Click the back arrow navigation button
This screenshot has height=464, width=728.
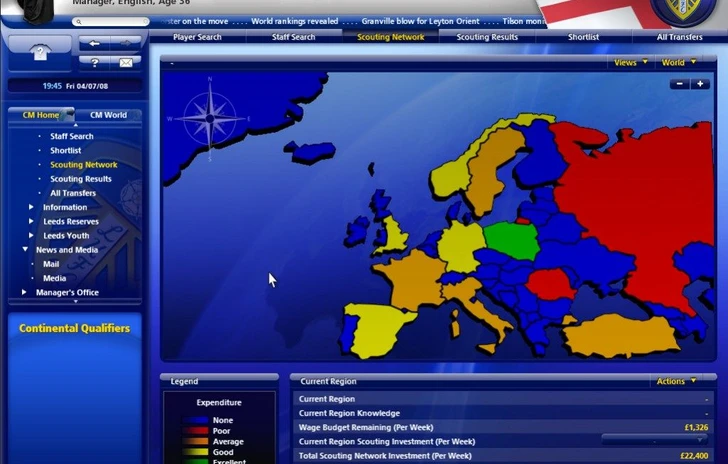click(x=95, y=44)
